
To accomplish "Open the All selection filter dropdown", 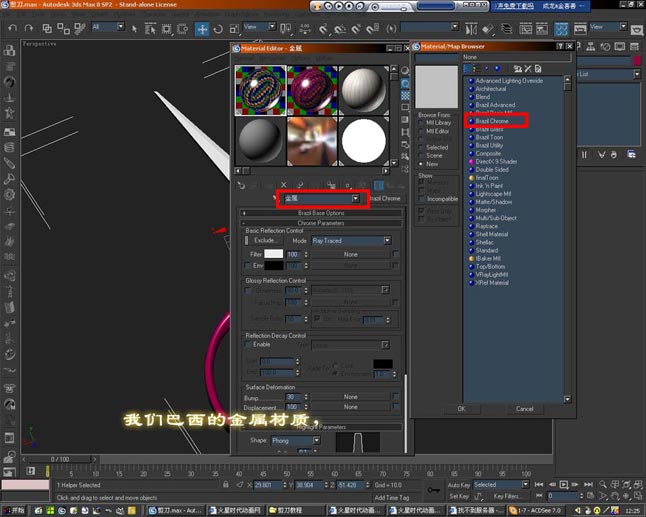I will pyautogui.click(x=120, y=27).
